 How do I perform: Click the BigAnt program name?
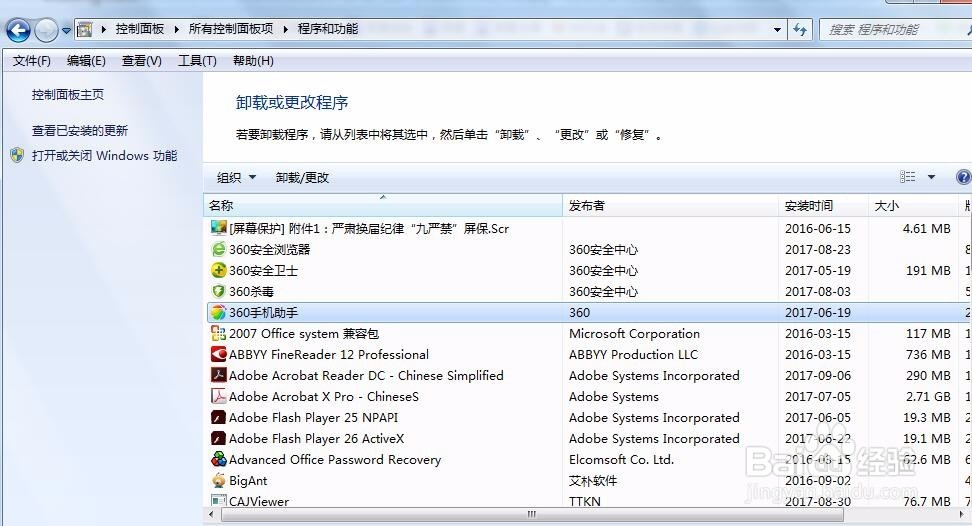(248, 481)
